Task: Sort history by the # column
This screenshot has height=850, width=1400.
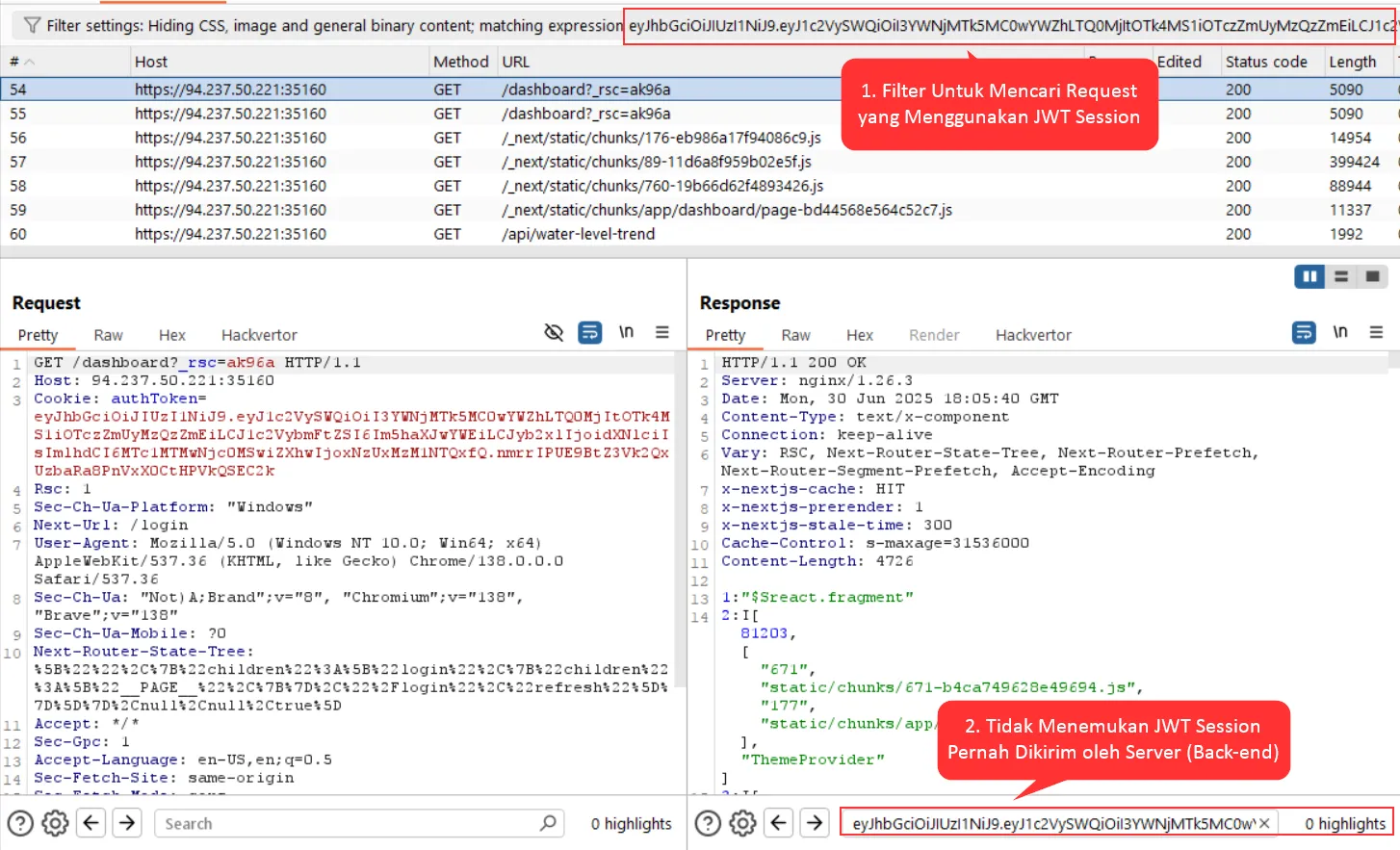Action: pyautogui.click(x=65, y=62)
